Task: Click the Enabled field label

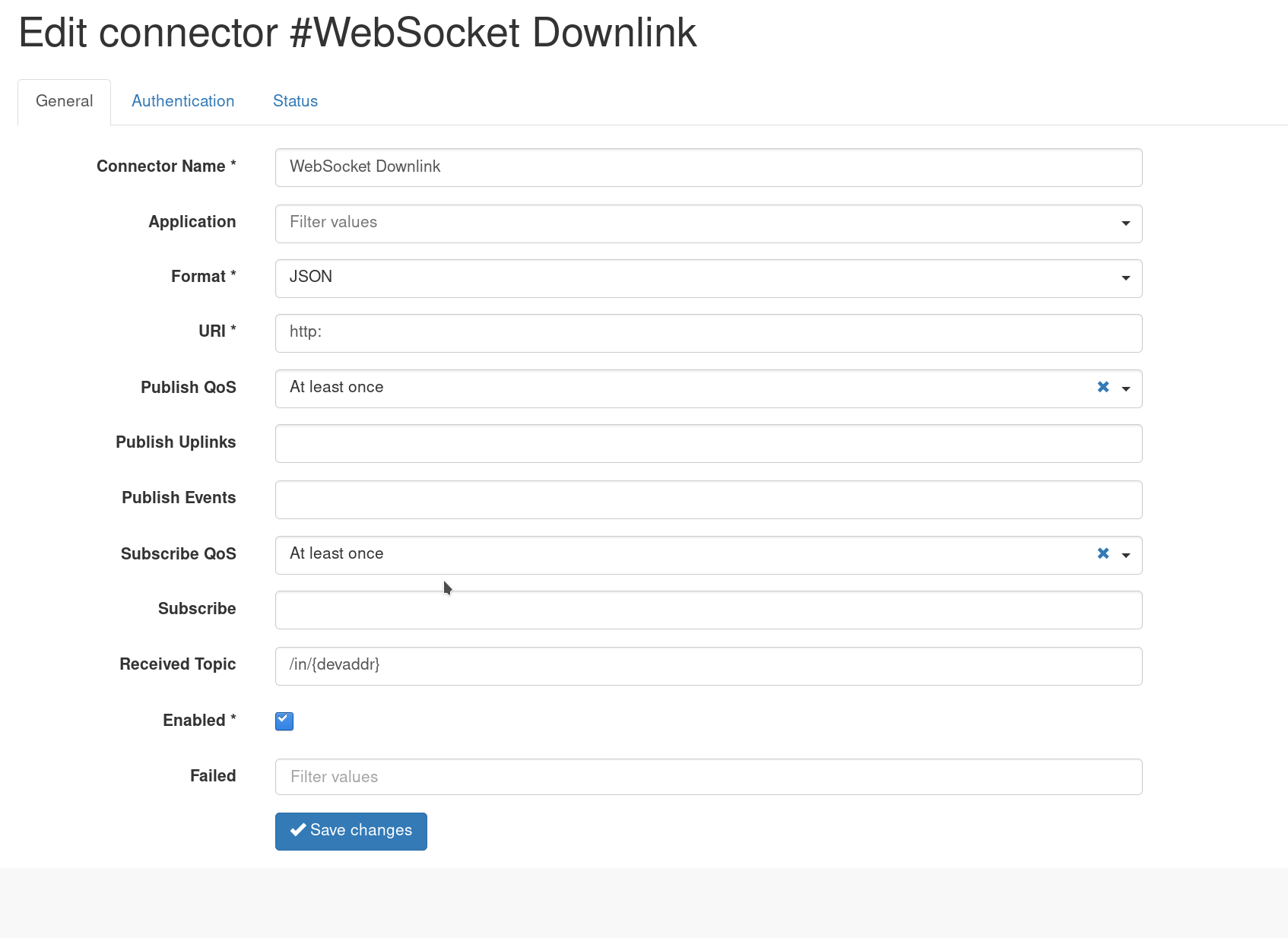Action: [x=199, y=720]
